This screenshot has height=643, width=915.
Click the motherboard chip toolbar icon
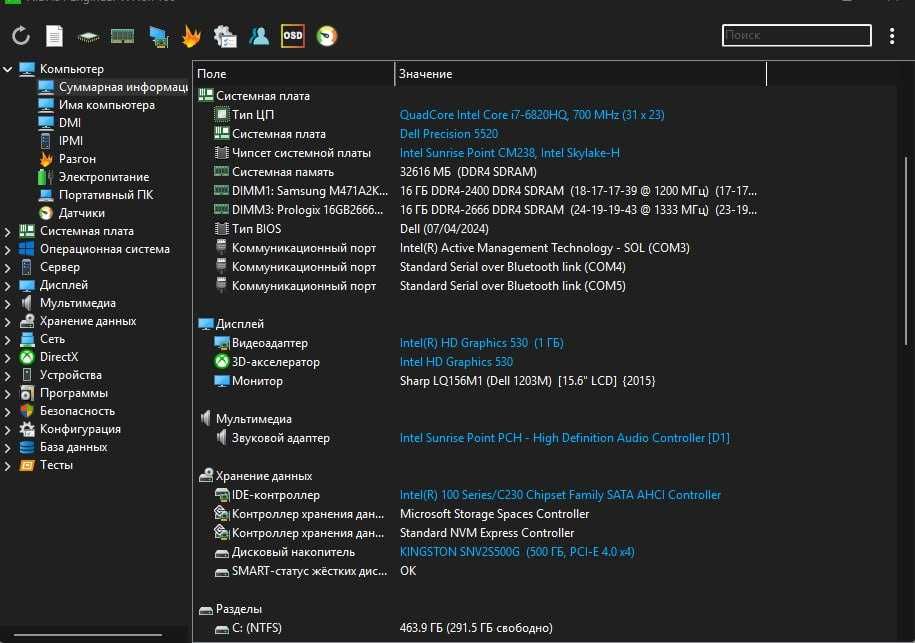[88, 37]
